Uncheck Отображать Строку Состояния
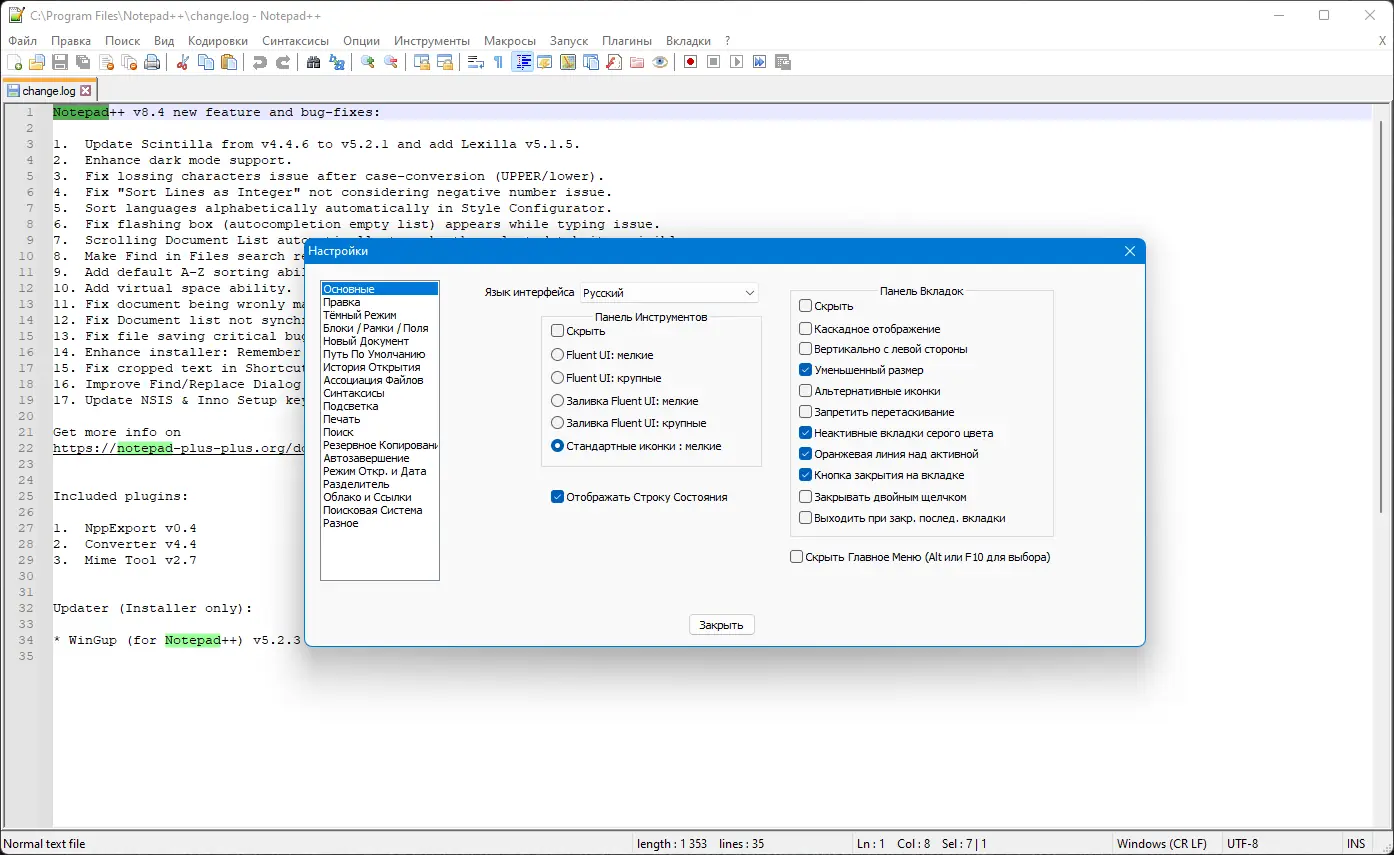 (558, 497)
